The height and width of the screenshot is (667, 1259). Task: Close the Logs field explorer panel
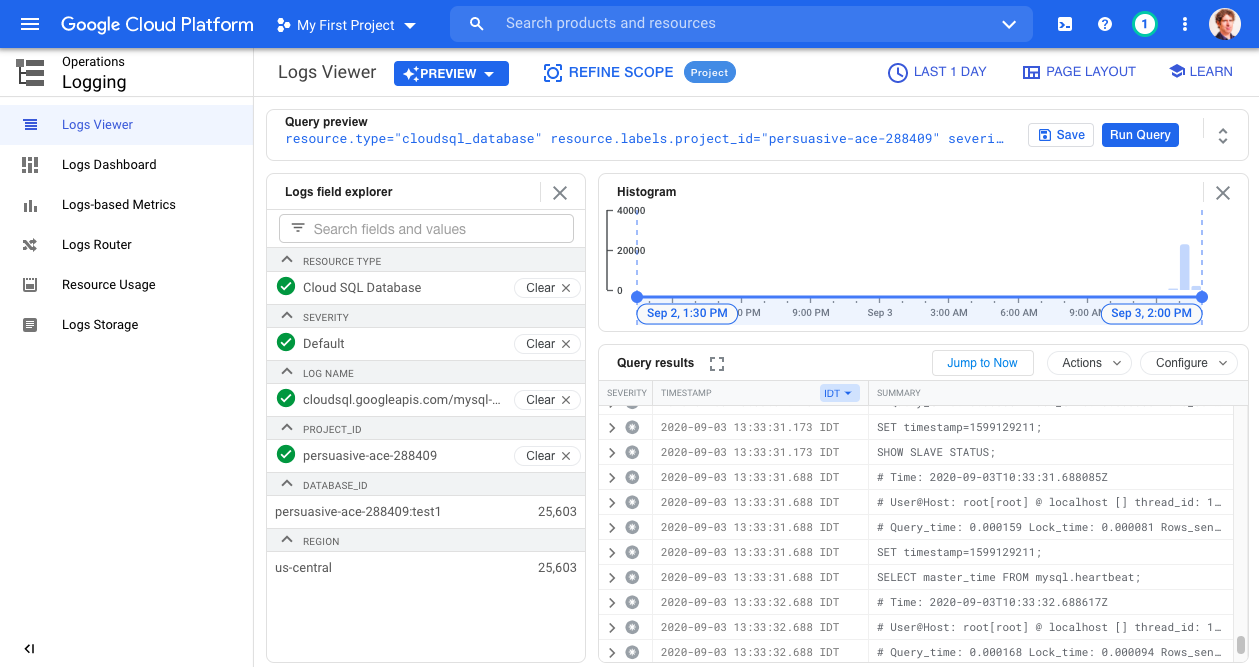(x=560, y=193)
